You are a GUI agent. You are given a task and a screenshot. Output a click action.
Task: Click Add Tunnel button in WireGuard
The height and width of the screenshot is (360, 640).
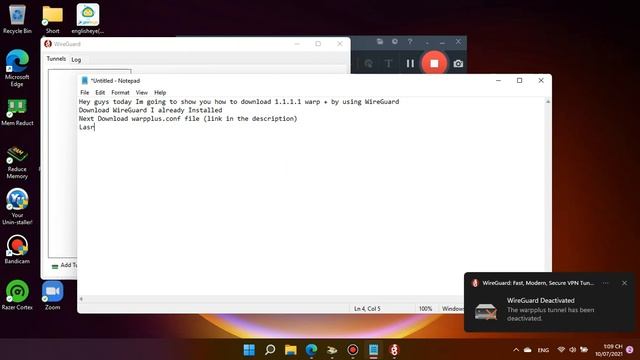click(x=65, y=265)
